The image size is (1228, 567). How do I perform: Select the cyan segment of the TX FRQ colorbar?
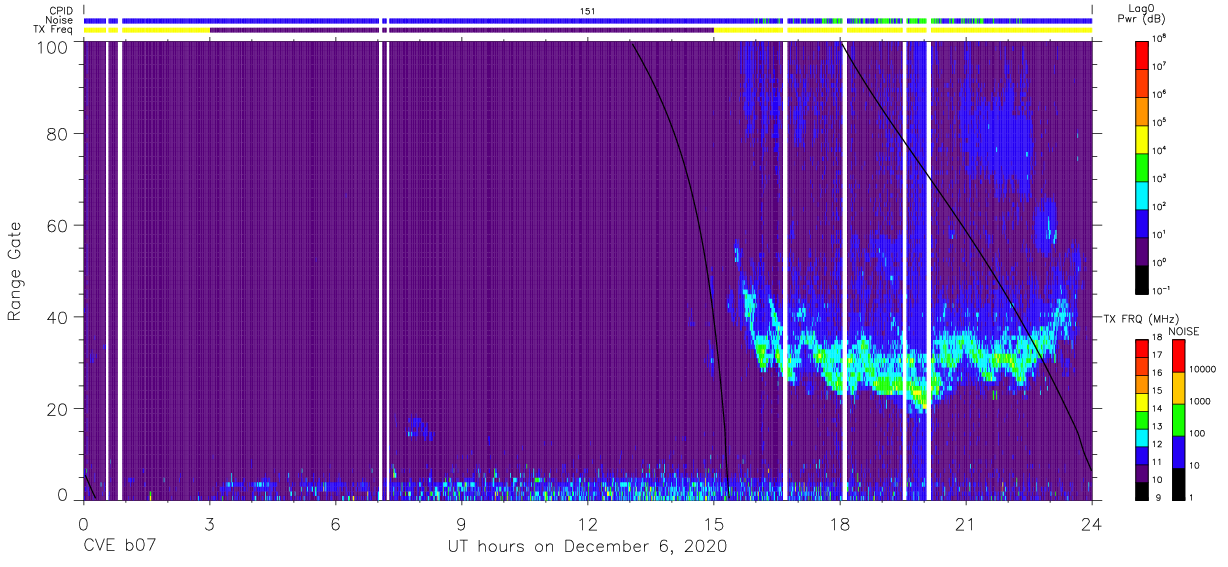point(1142,436)
